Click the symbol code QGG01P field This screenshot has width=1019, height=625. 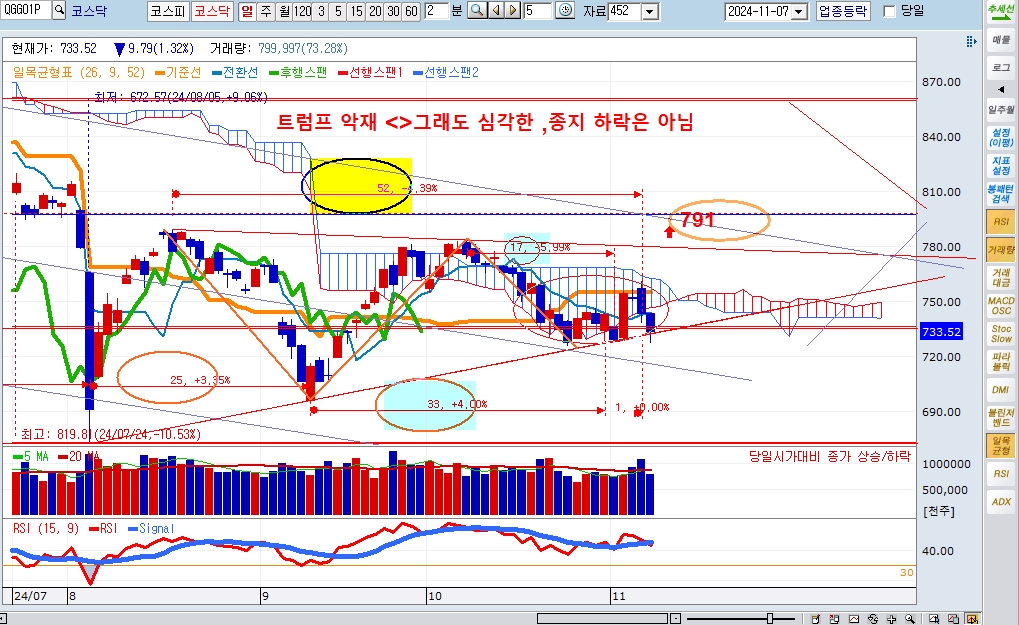[25, 10]
